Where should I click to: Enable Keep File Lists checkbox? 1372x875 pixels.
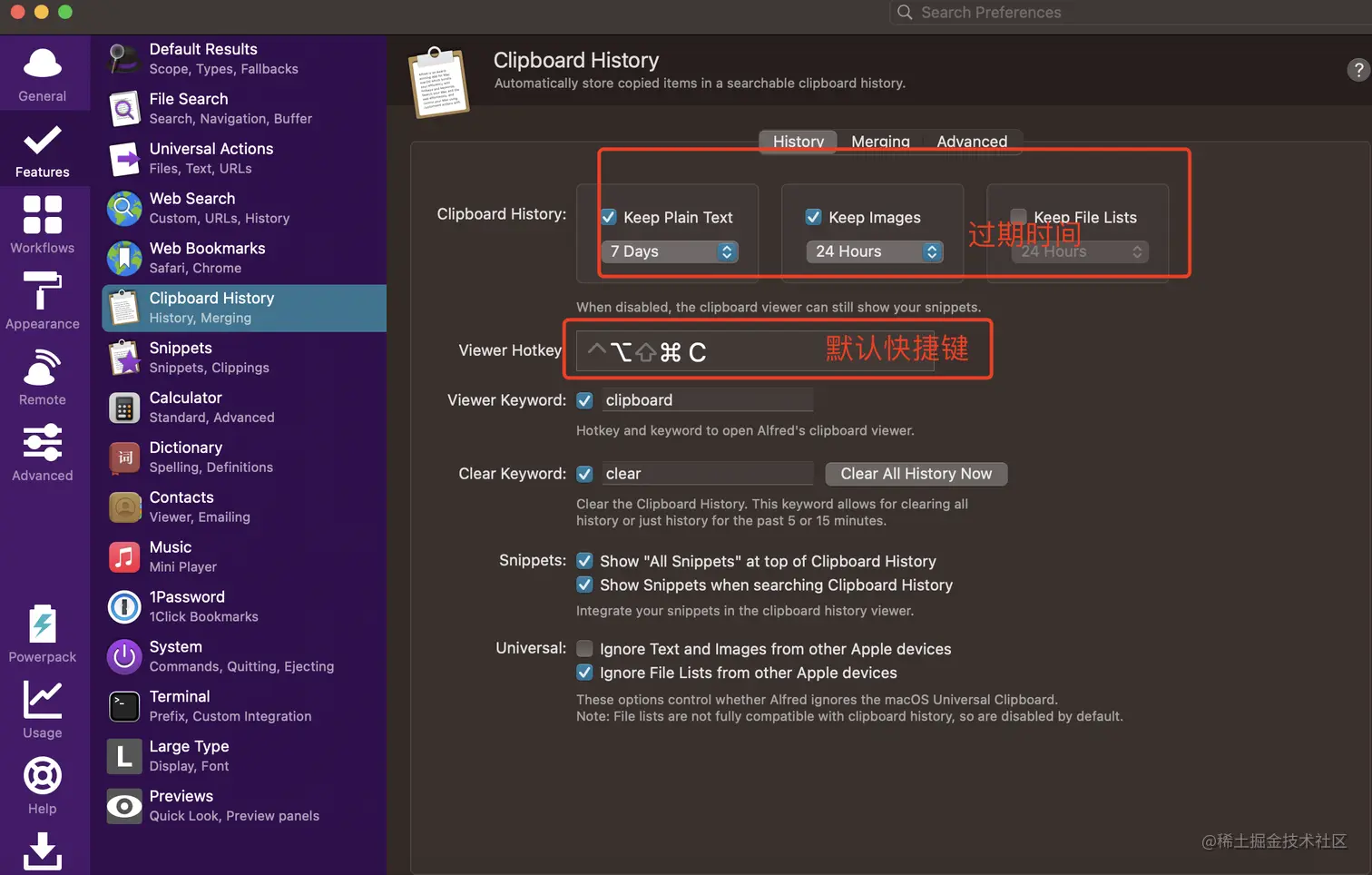[x=1019, y=217]
